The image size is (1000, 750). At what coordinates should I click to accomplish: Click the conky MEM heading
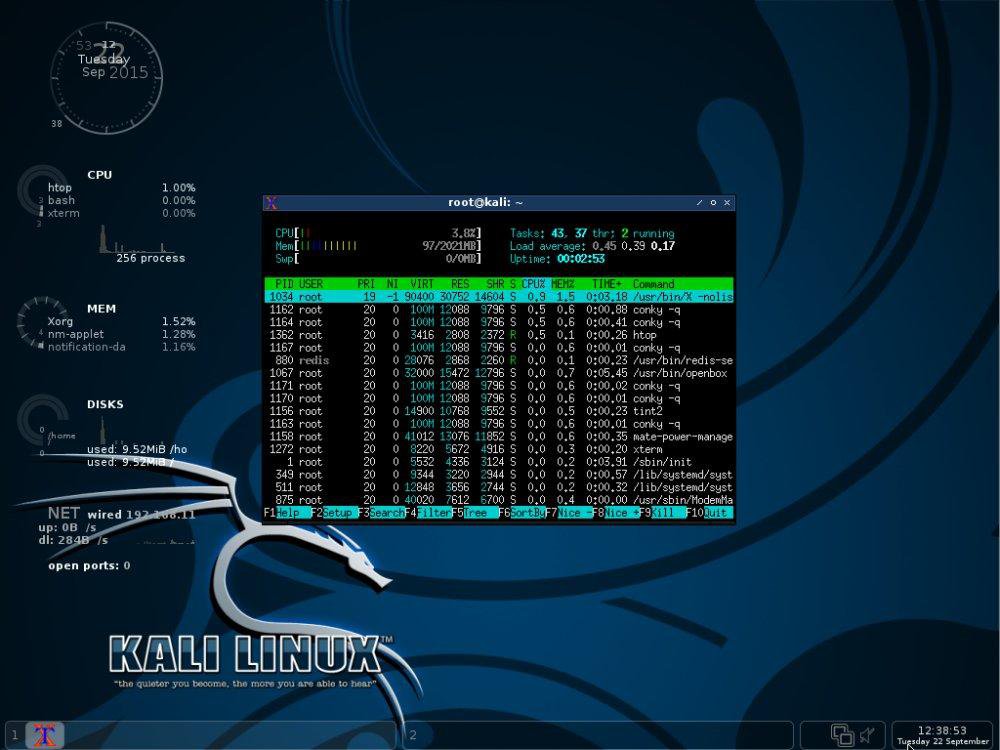click(x=101, y=309)
